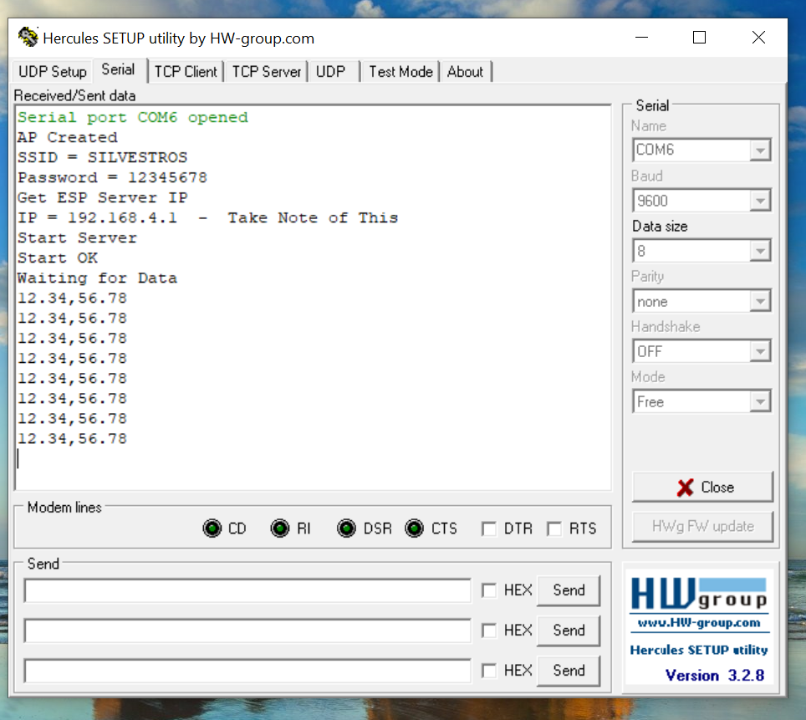Open the UDP tab
The image size is (806, 720).
[x=331, y=71]
